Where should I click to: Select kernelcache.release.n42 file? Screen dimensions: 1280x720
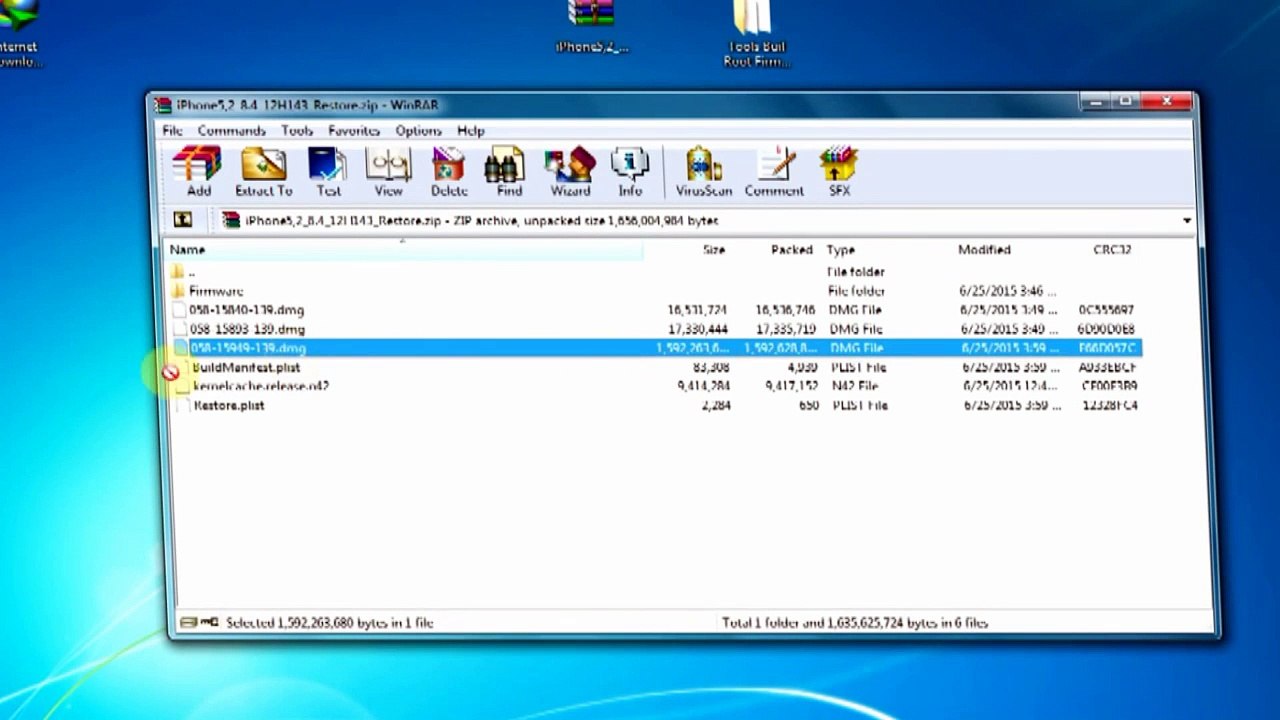261,386
